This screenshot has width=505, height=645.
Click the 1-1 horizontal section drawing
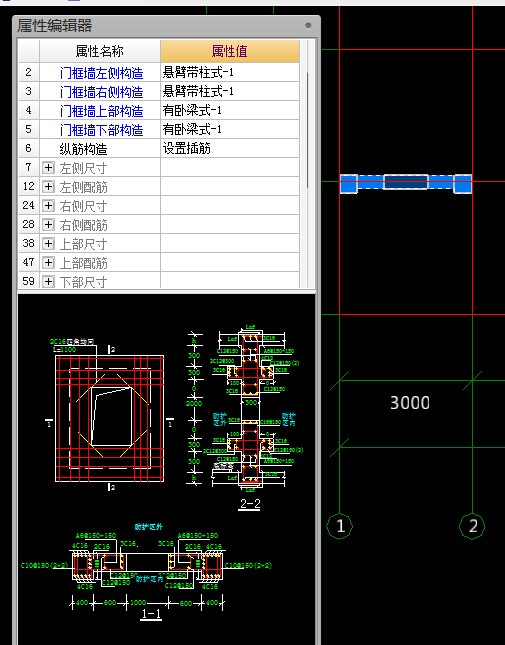(148, 565)
